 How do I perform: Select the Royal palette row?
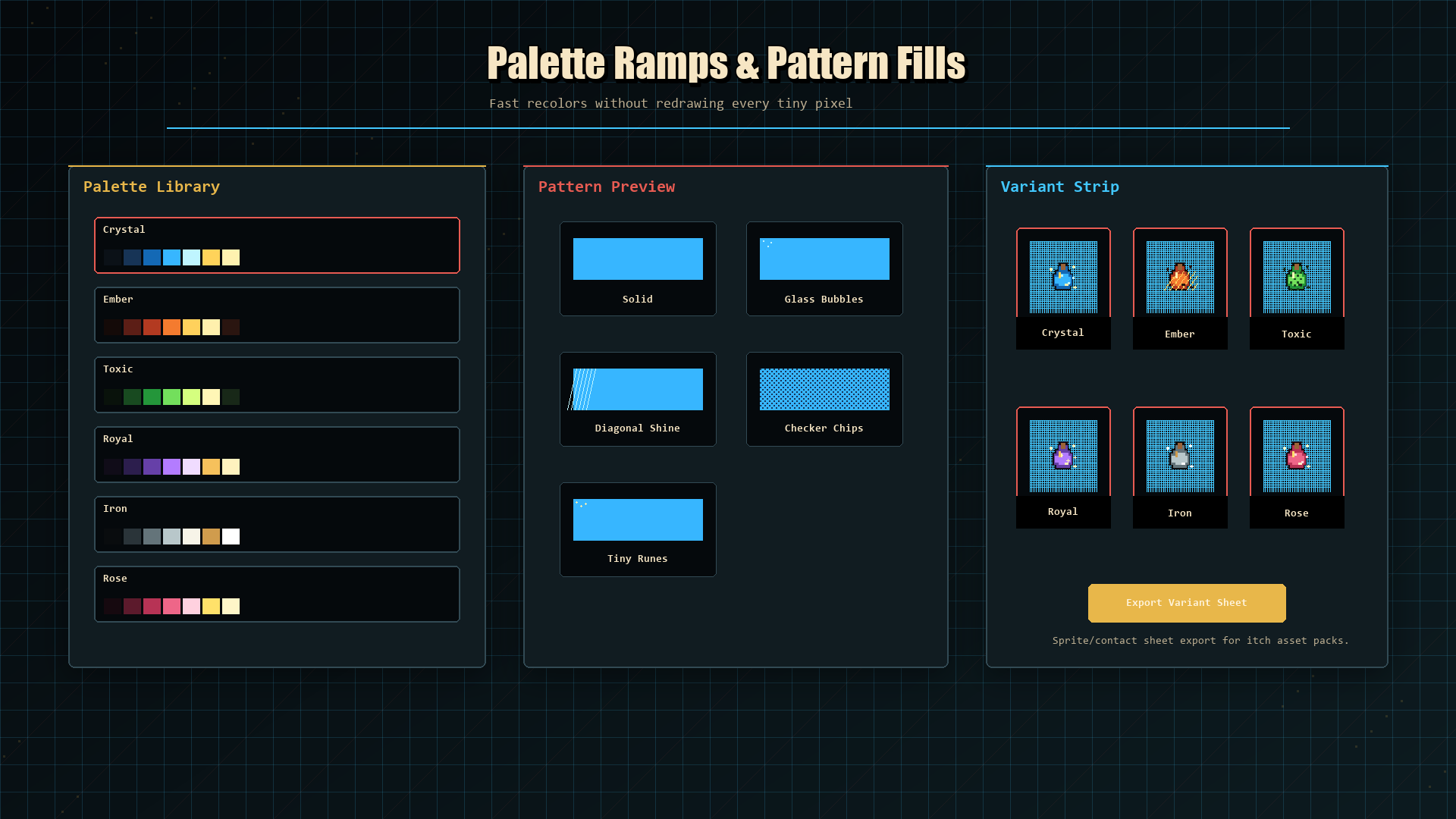277,454
